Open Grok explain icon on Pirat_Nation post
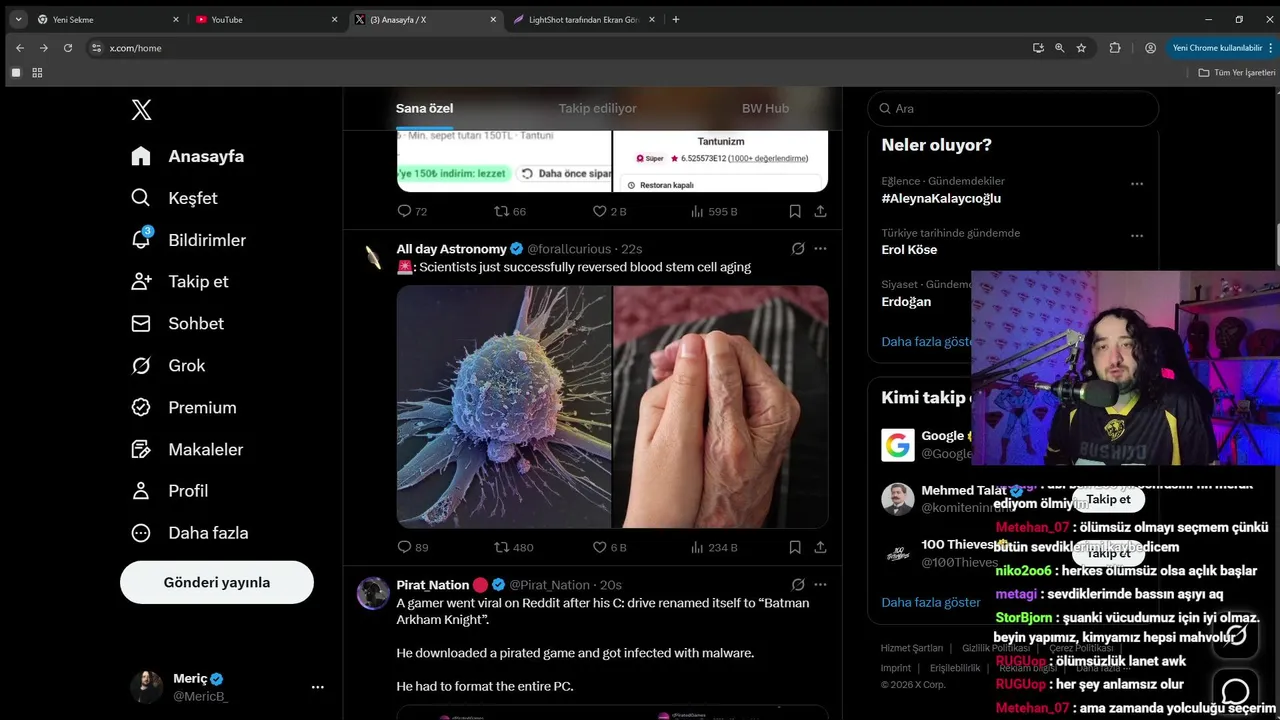Screen dimensions: 1280x720 click(798, 584)
